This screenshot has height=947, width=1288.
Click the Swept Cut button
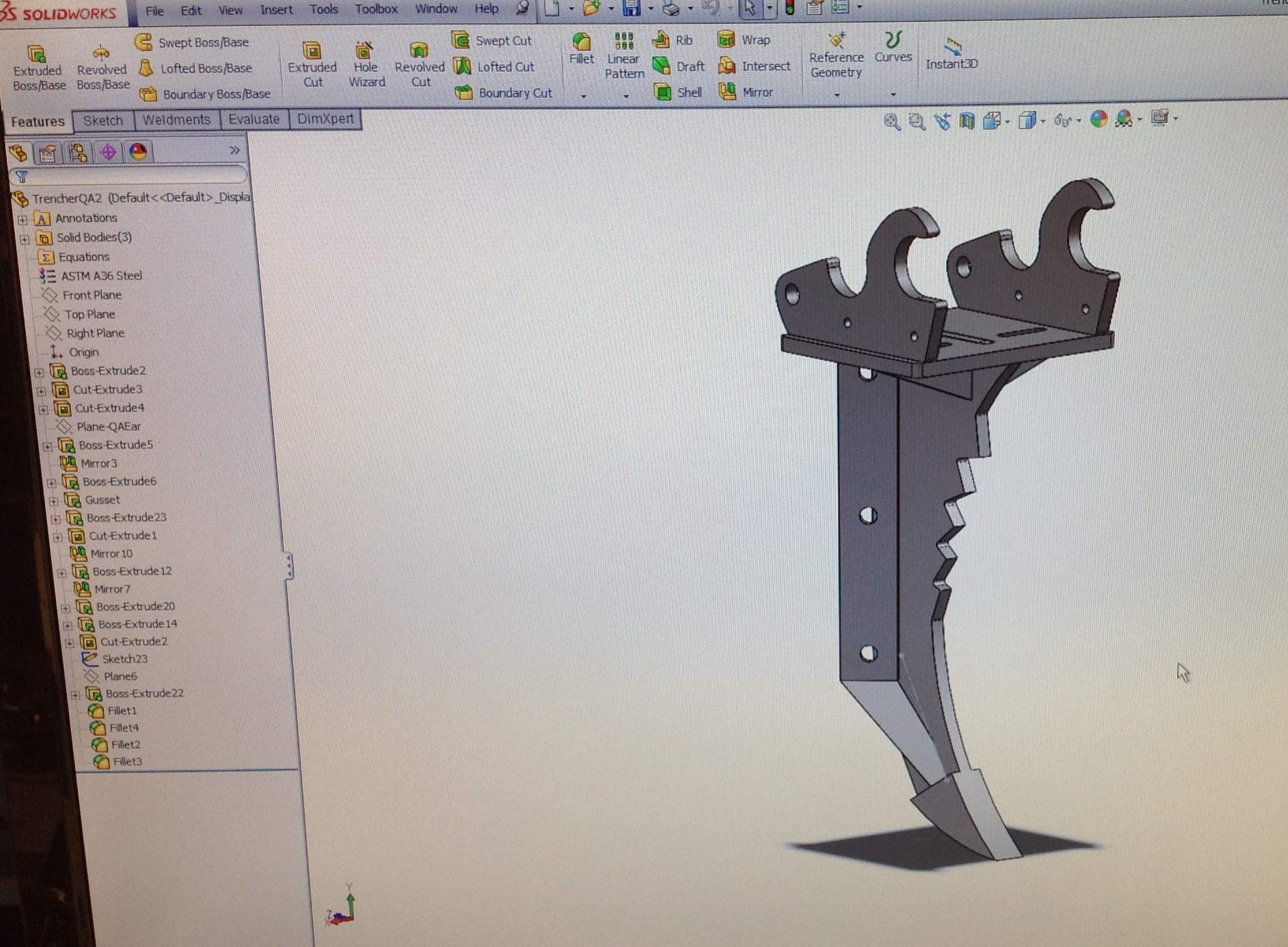click(492, 40)
